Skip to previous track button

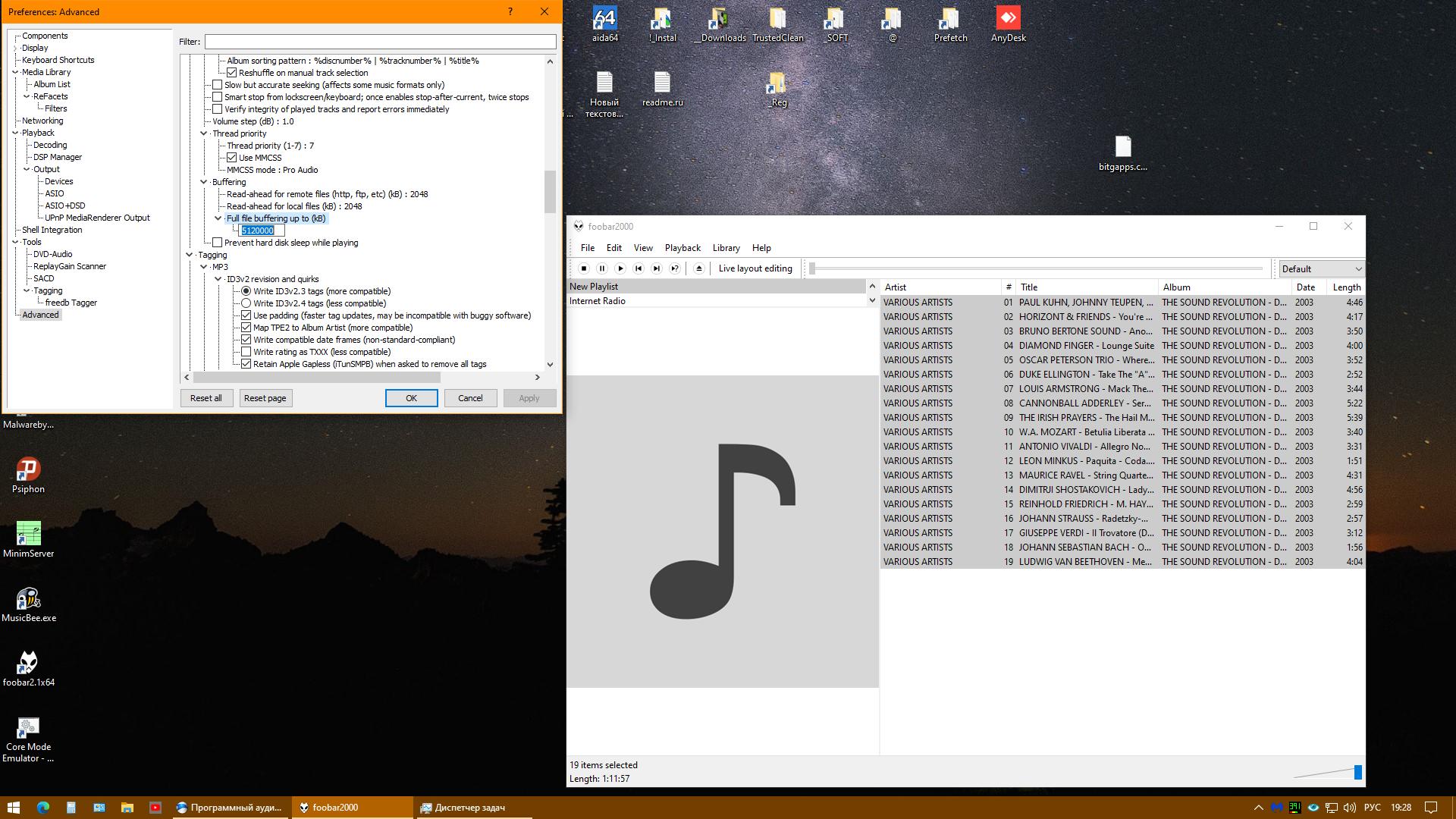pyautogui.click(x=639, y=268)
